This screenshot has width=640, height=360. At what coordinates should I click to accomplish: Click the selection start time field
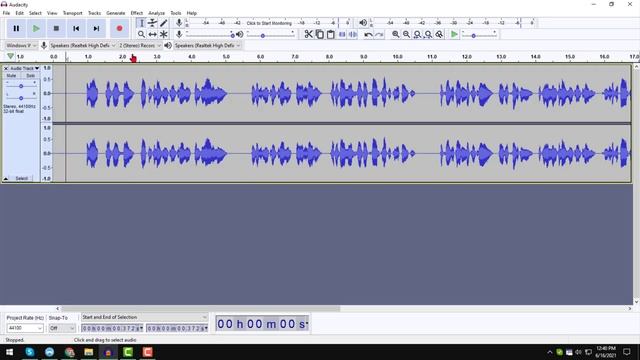tap(112, 328)
